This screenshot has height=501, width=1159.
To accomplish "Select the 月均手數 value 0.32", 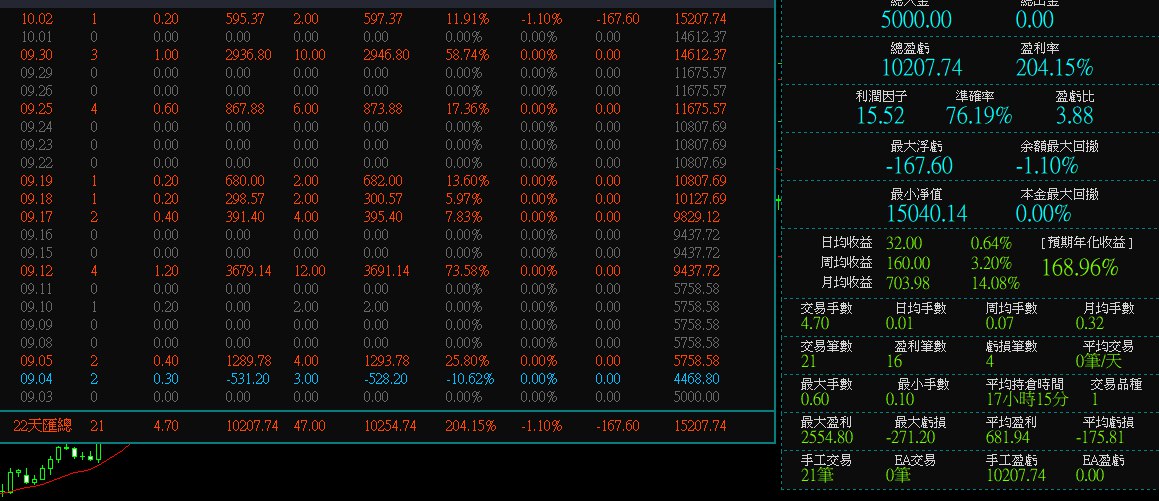I will 1090,323.
